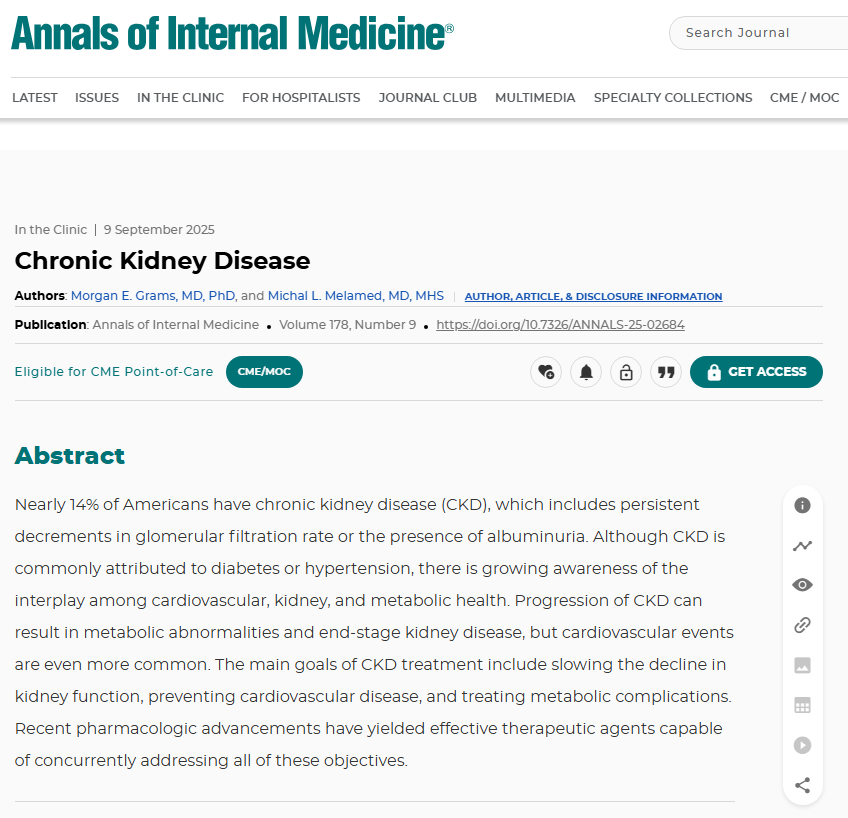This screenshot has height=818, width=848.
Task: Open SPECIALTY COLLECTIONS menu item
Action: (673, 98)
